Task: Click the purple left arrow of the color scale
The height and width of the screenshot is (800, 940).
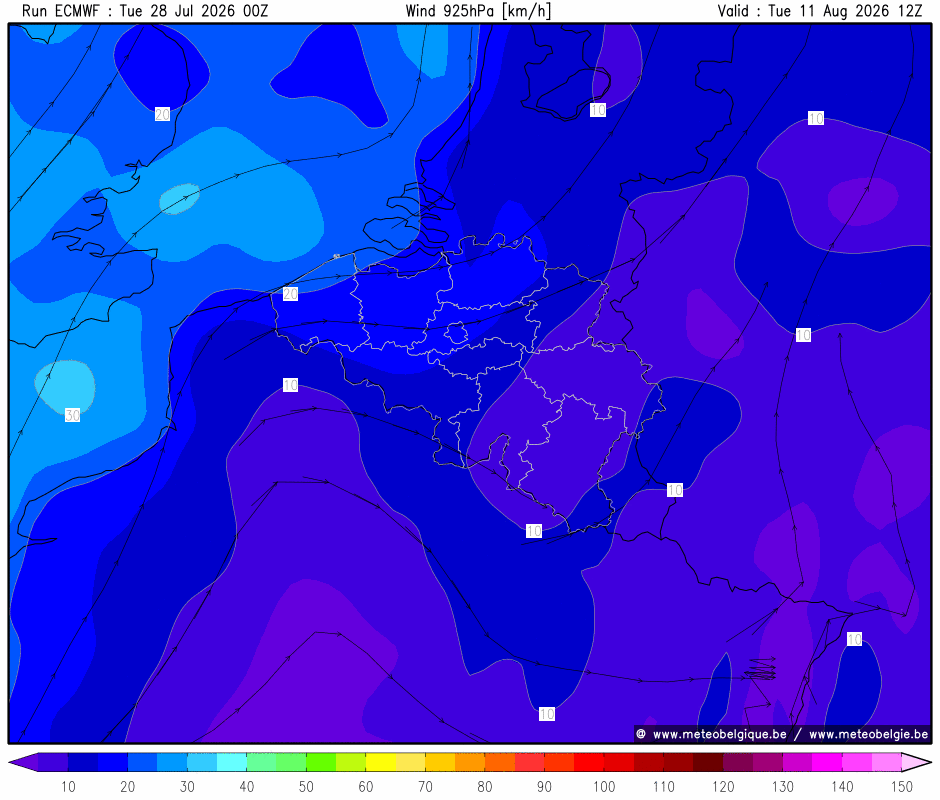Action: (23, 762)
